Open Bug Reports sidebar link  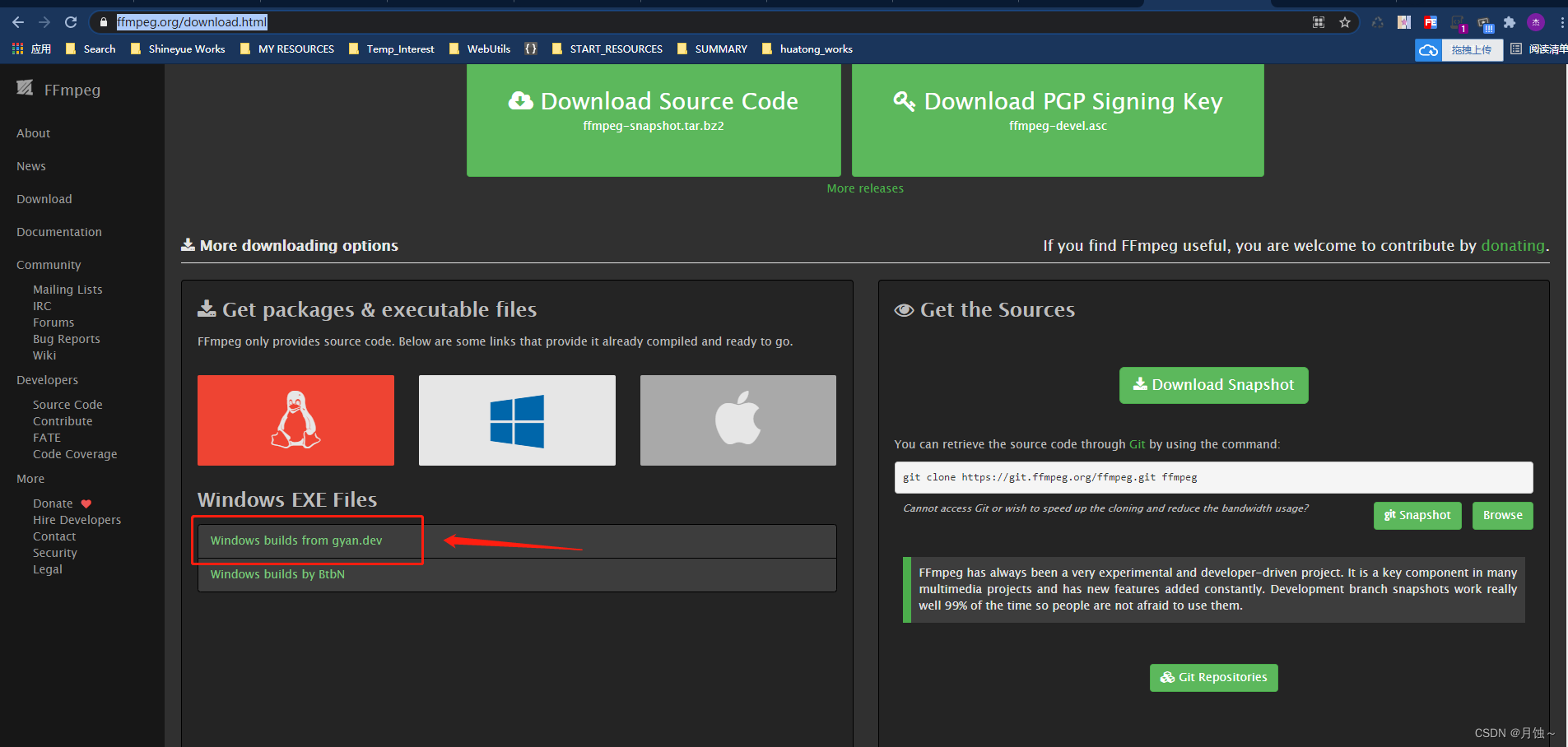[x=67, y=339]
